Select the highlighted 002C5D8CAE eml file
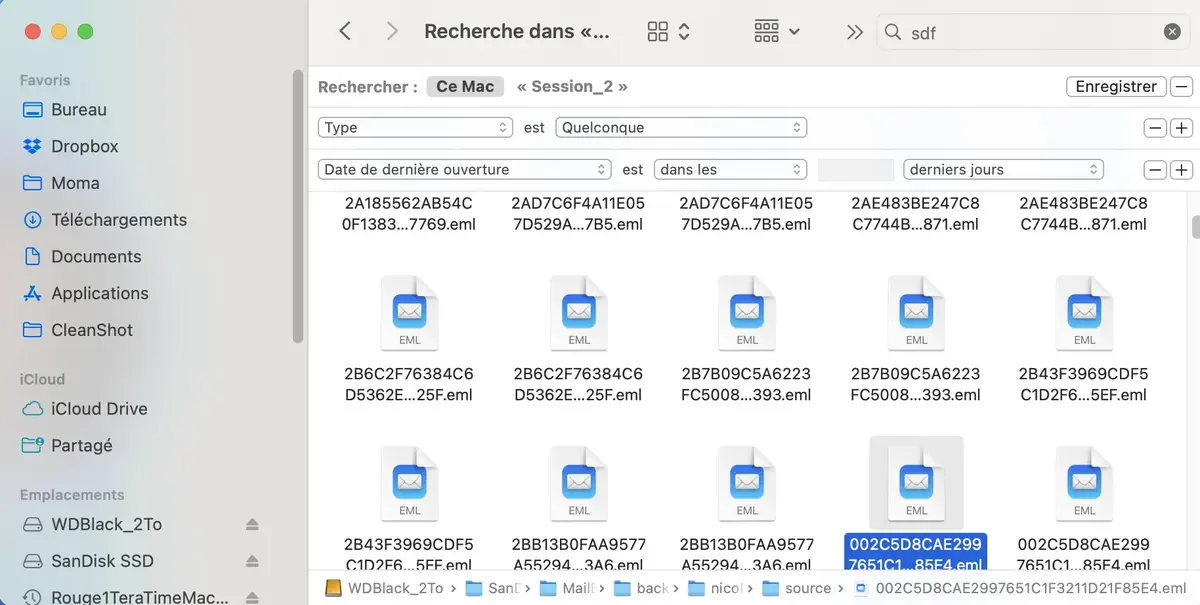 (x=915, y=483)
